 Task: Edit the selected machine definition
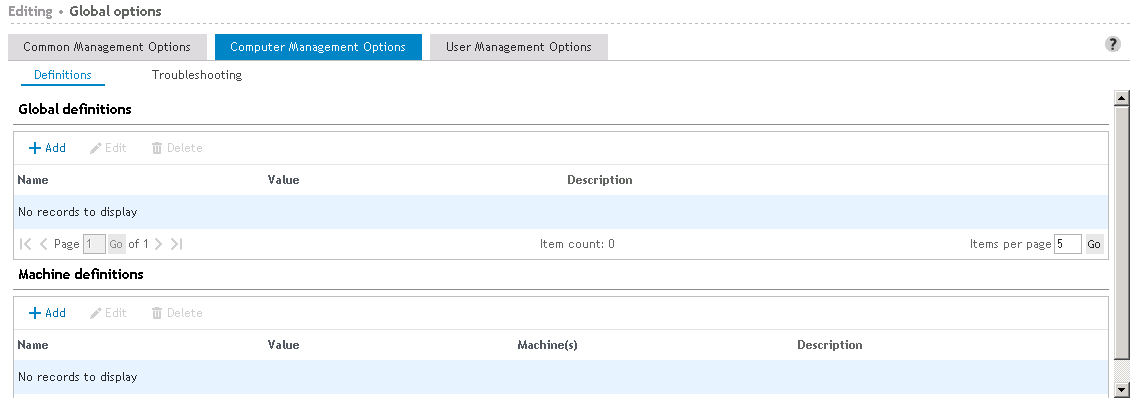pyautogui.click(x=108, y=313)
